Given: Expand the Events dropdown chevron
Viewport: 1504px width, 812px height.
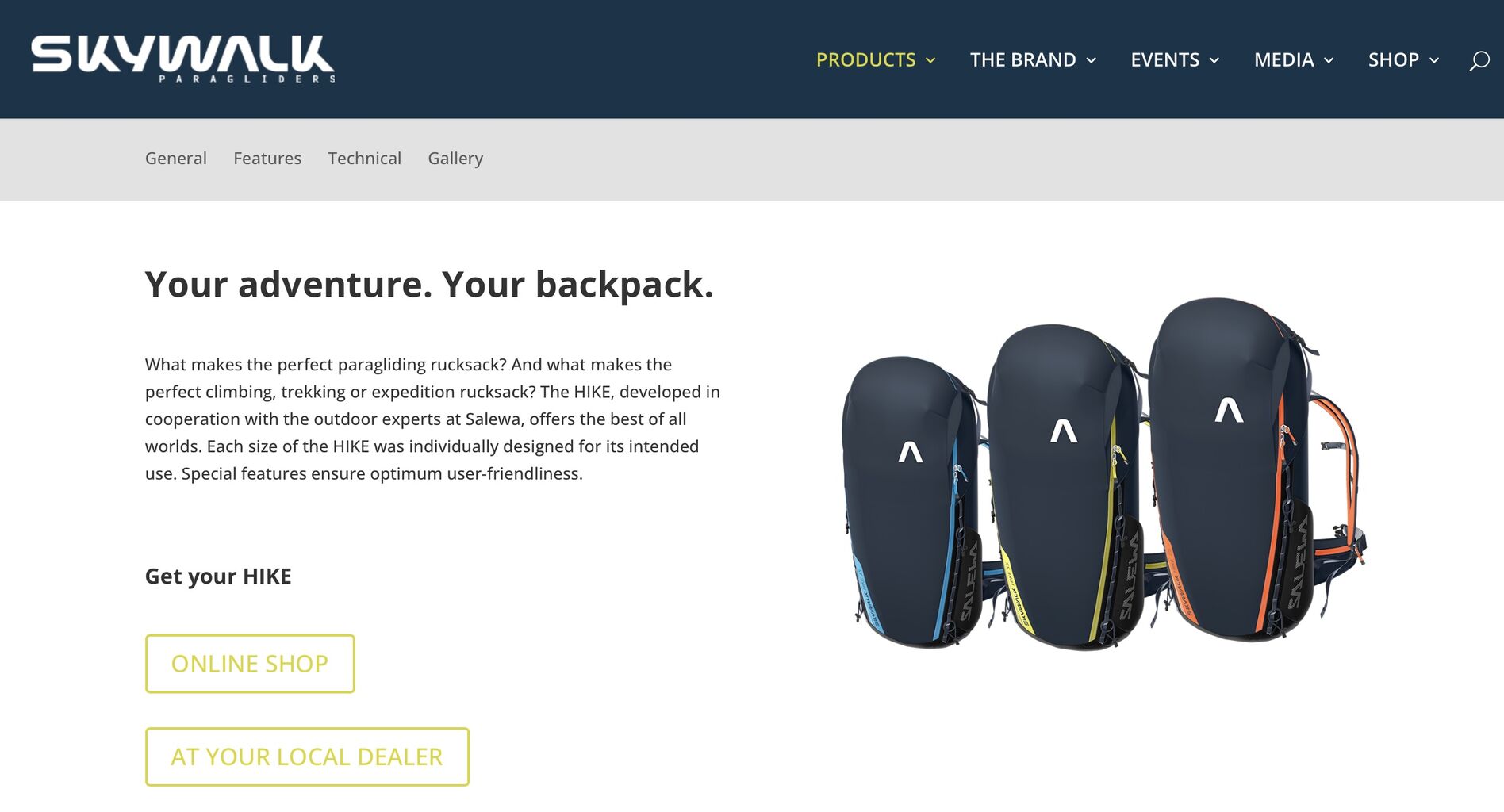Looking at the screenshot, I should pos(1214,60).
